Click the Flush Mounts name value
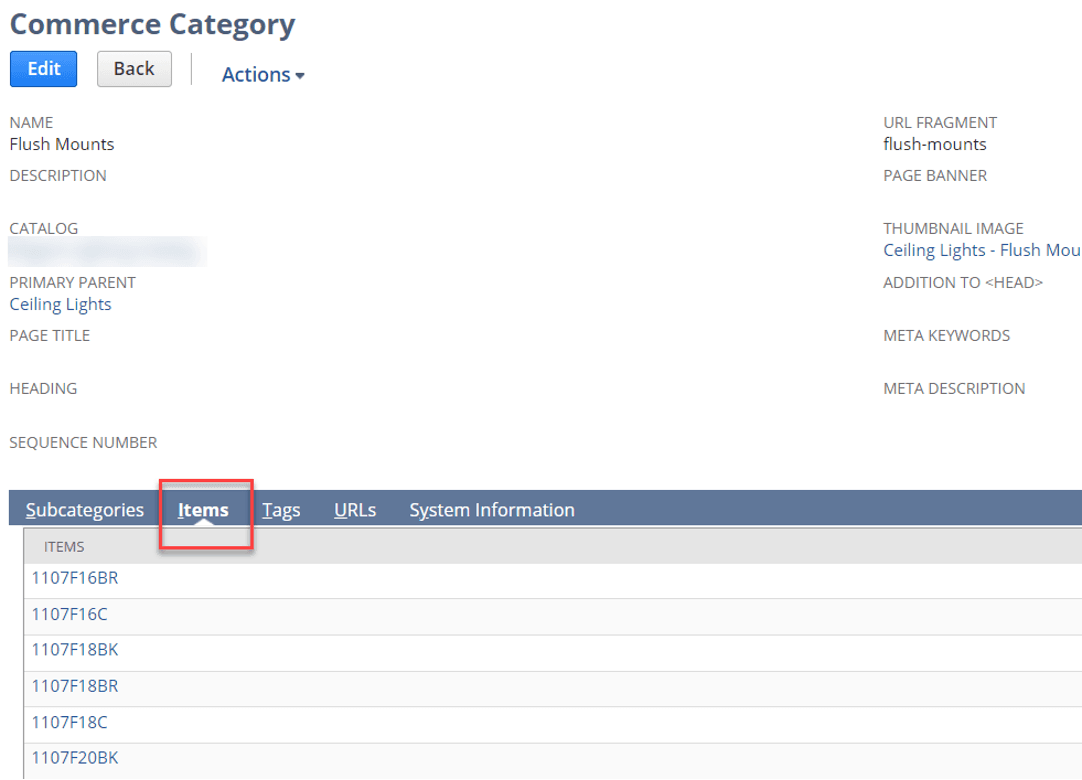Image resolution: width=1082 pixels, height=780 pixels. [x=62, y=144]
